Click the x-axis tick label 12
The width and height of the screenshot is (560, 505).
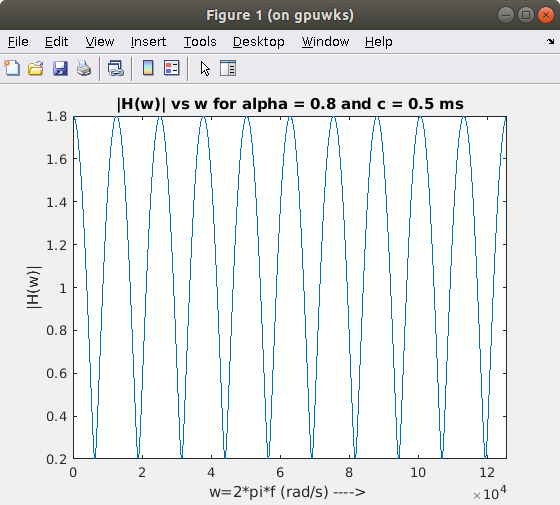tap(487, 472)
